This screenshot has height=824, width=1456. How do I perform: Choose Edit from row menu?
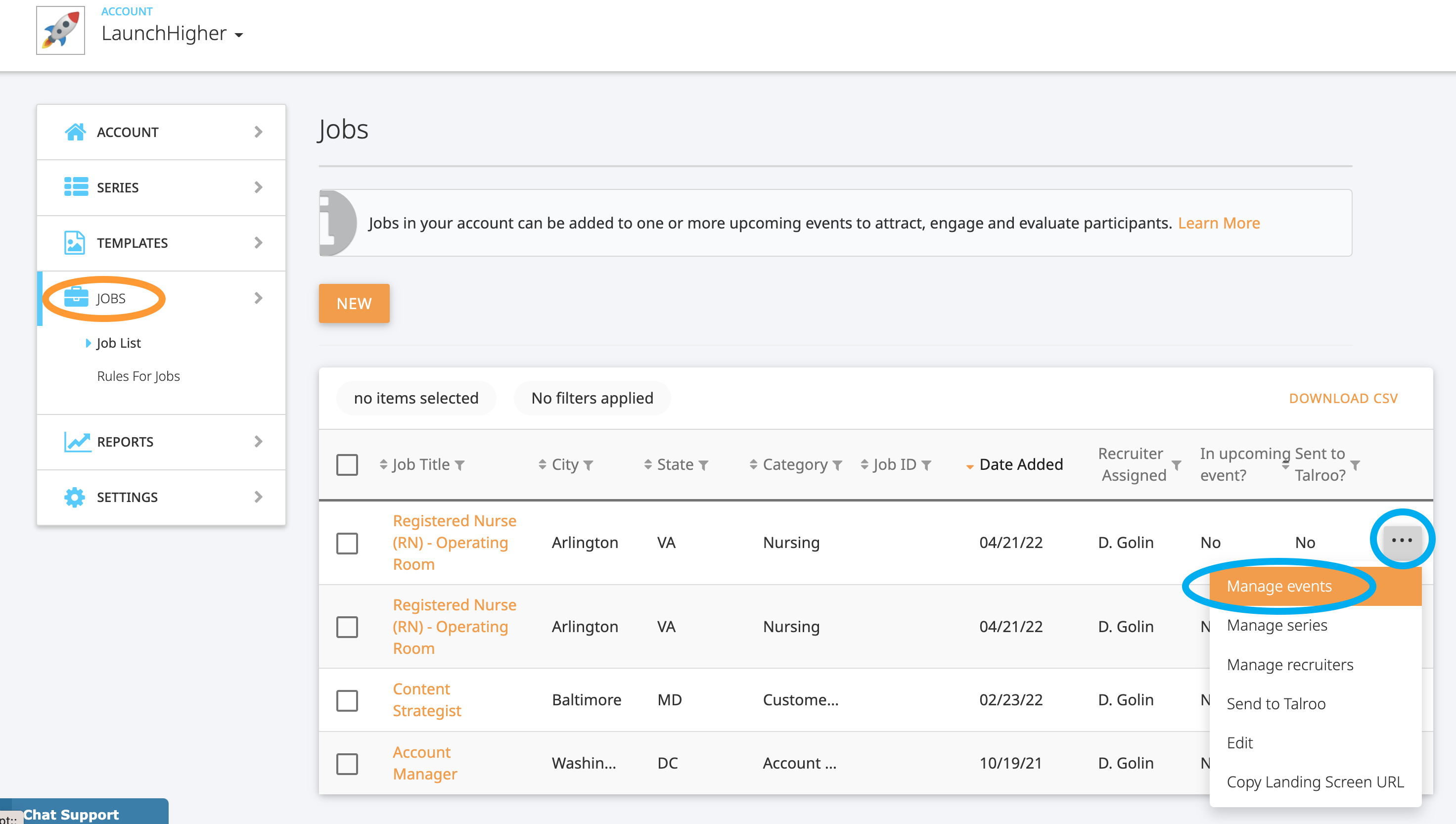point(1315,742)
